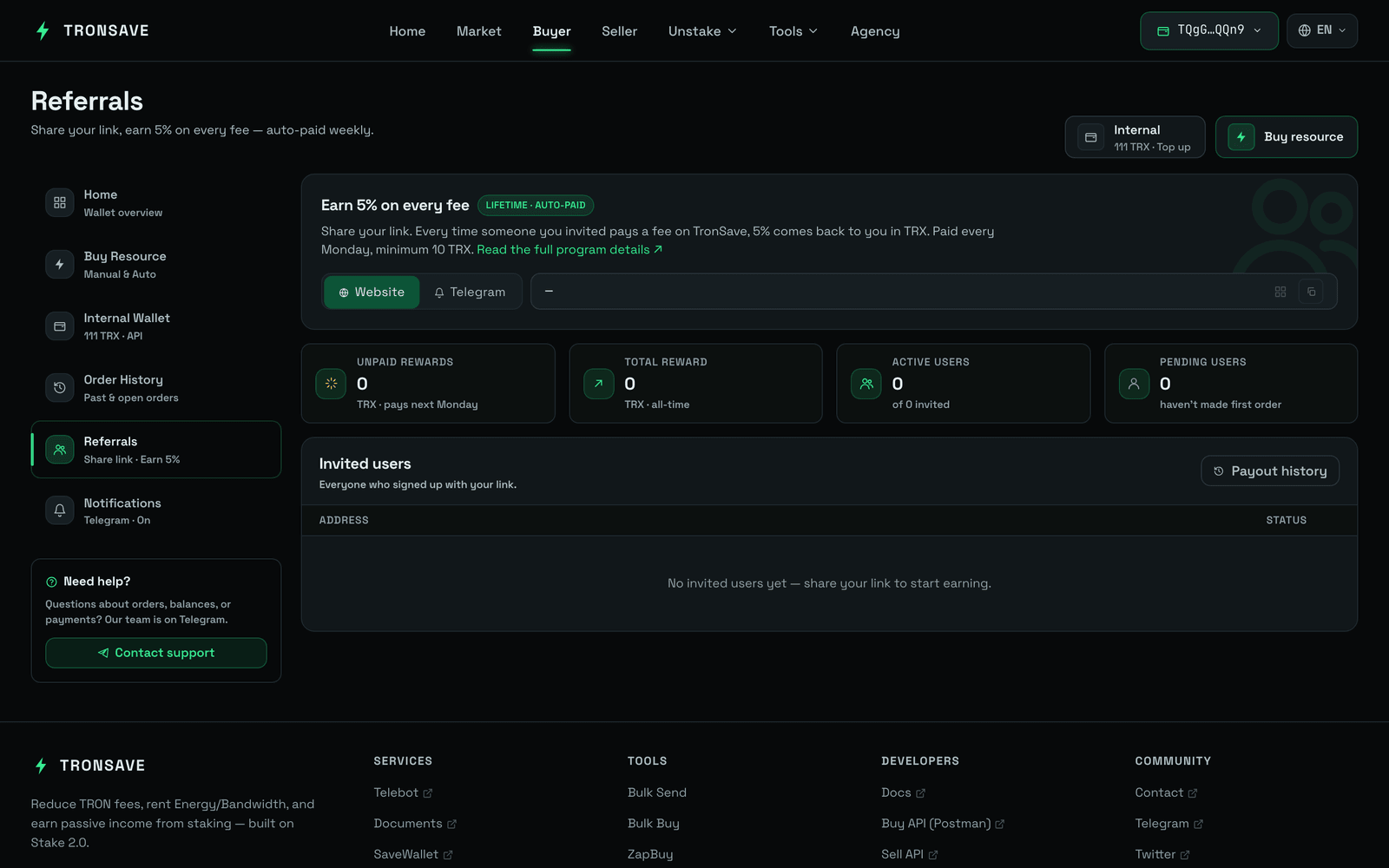
Task: Click the Unpaid Rewards spinner icon
Action: [331, 384]
